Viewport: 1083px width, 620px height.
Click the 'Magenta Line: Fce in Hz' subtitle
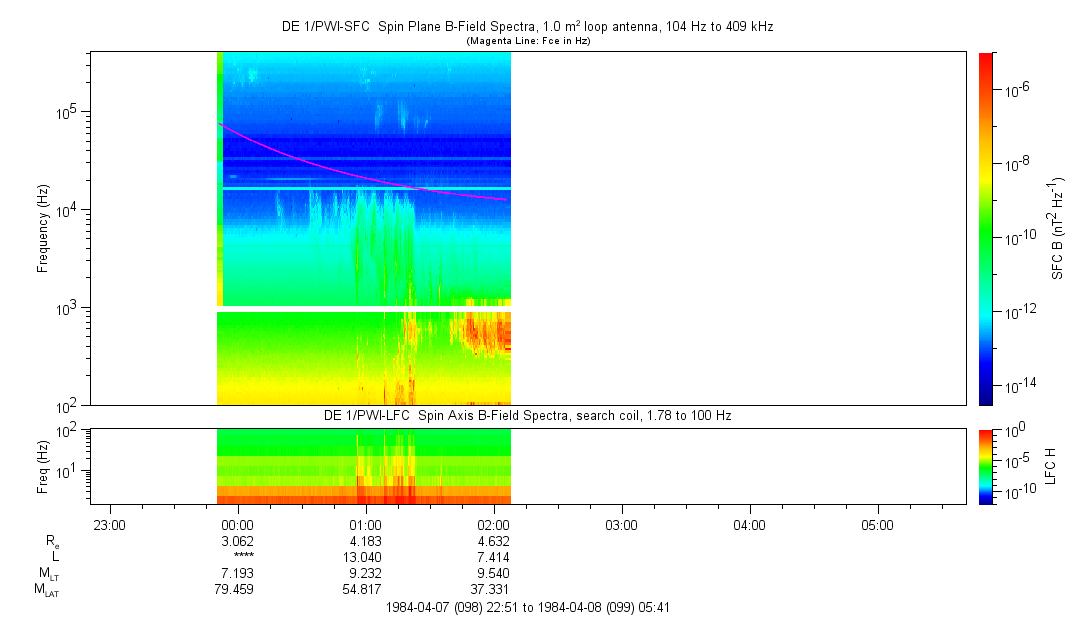[526, 40]
